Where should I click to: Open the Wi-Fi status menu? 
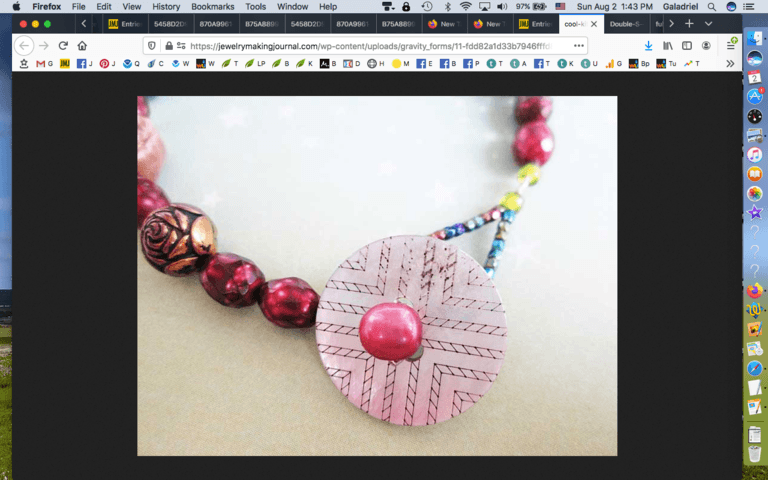pyautogui.click(x=465, y=7)
